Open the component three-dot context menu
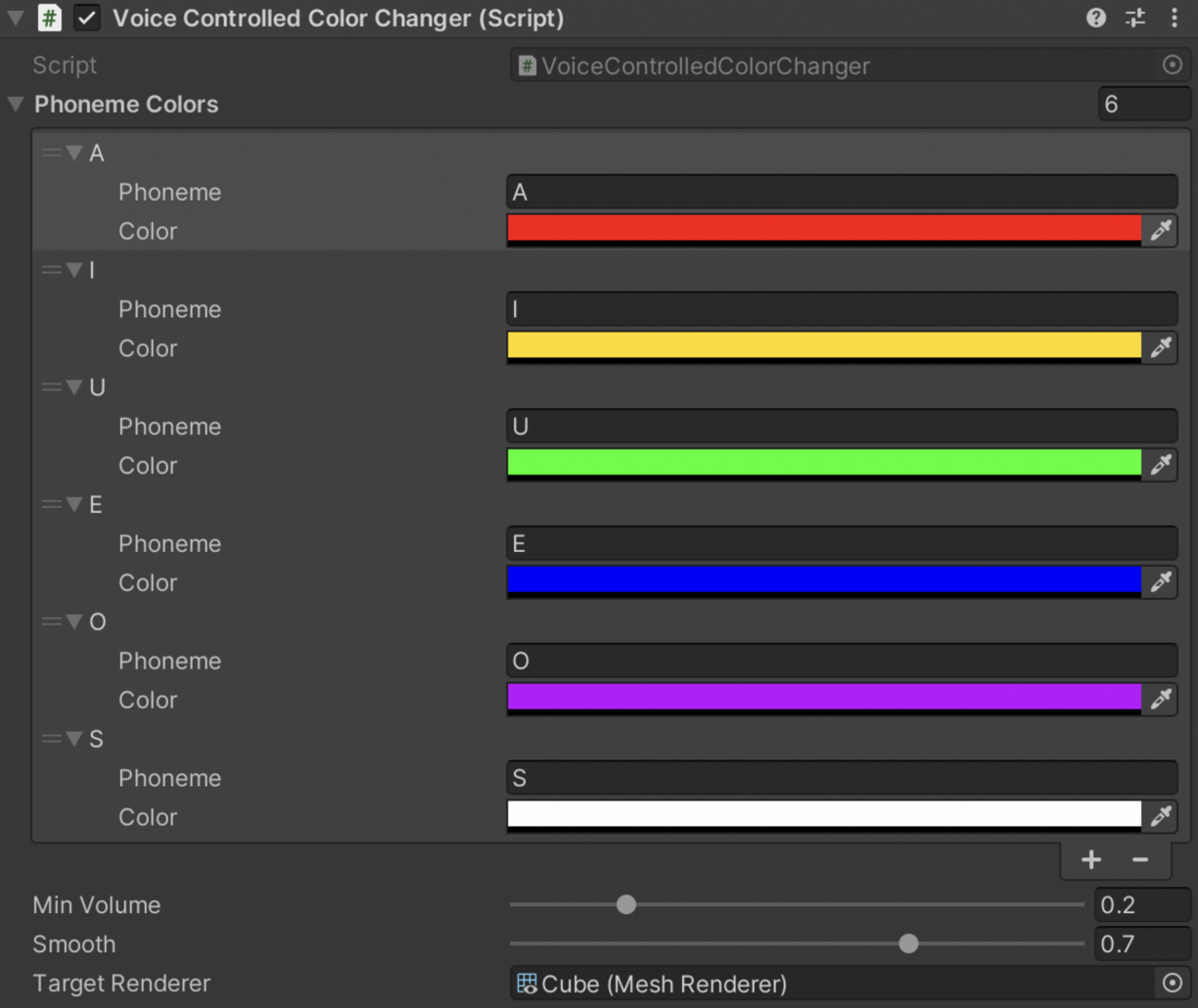1198x1008 pixels. [1174, 18]
